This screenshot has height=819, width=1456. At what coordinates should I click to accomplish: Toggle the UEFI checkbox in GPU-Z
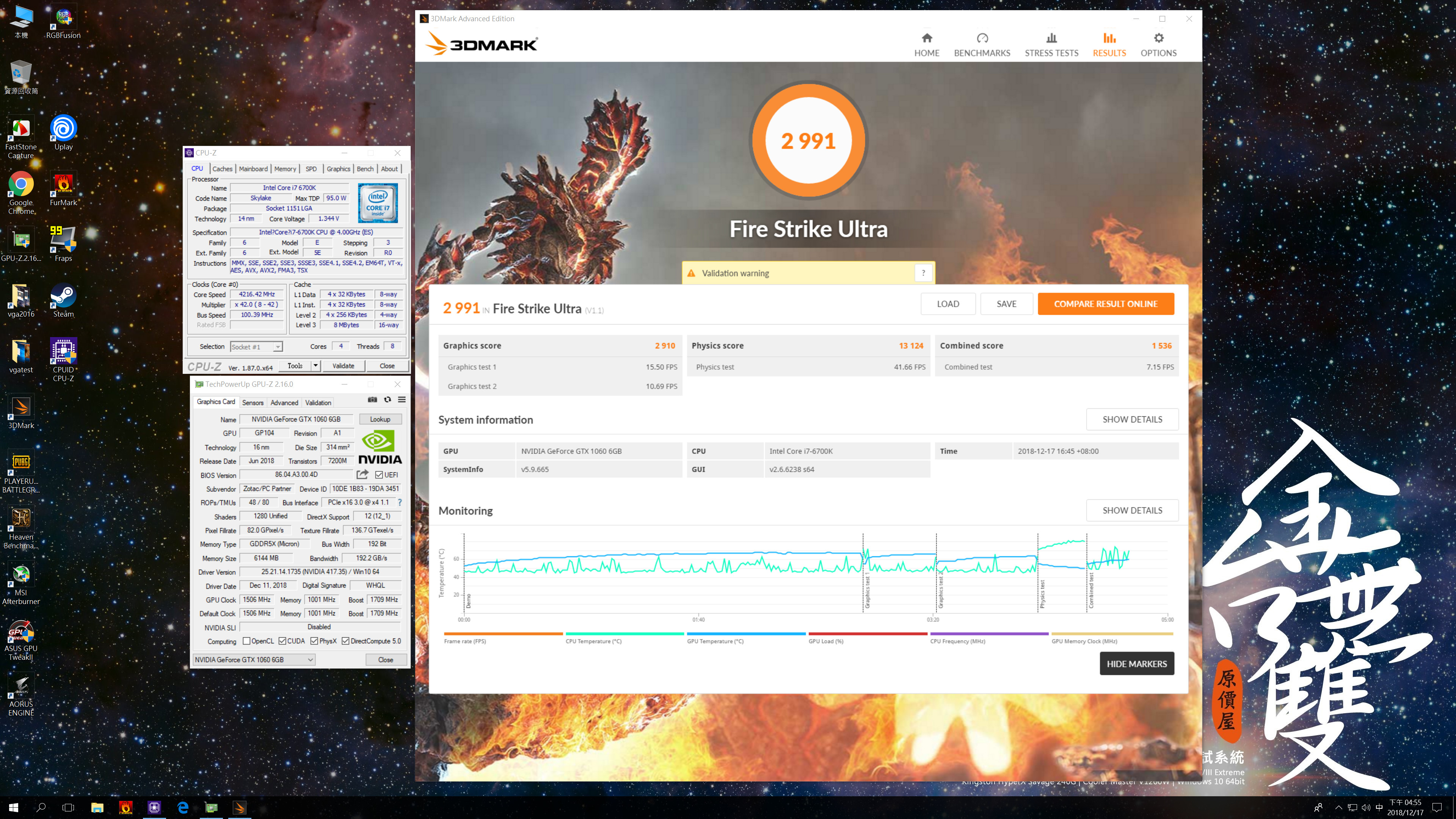pyautogui.click(x=379, y=475)
